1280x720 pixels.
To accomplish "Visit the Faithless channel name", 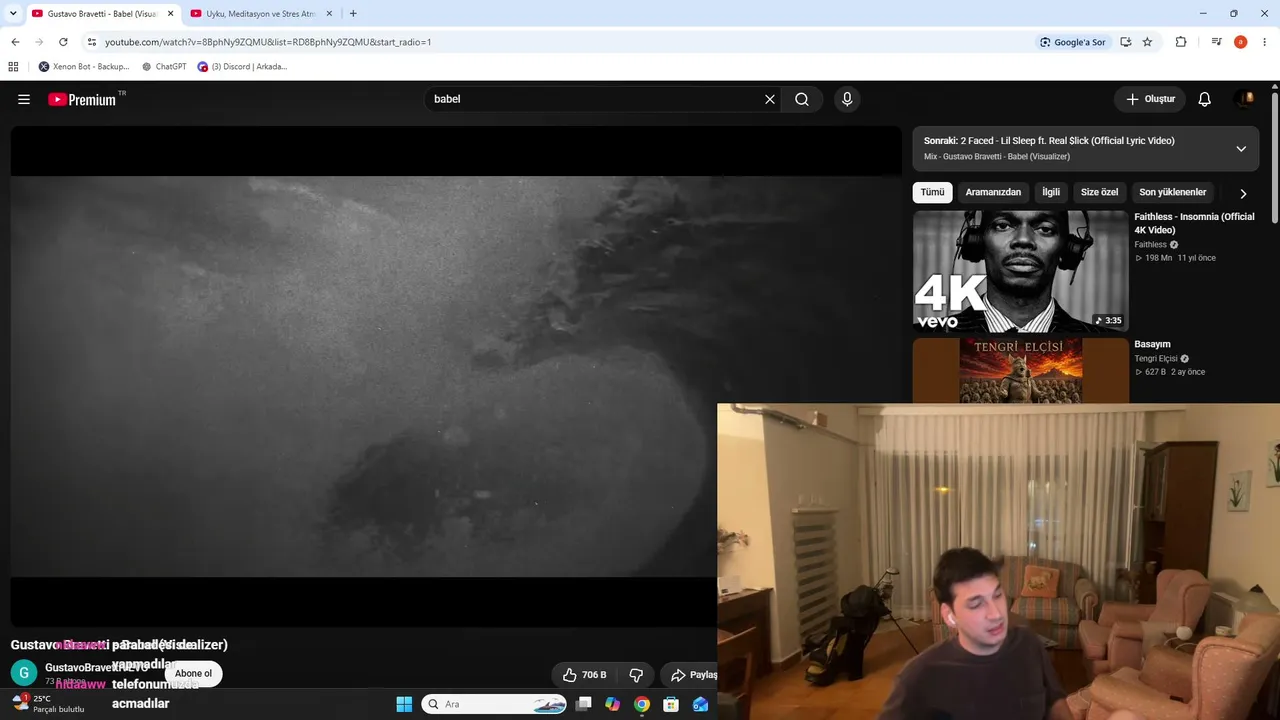I will [x=1150, y=244].
